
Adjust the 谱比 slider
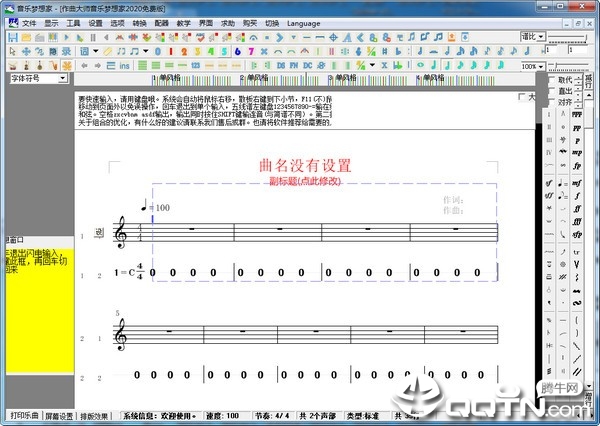coord(567,37)
